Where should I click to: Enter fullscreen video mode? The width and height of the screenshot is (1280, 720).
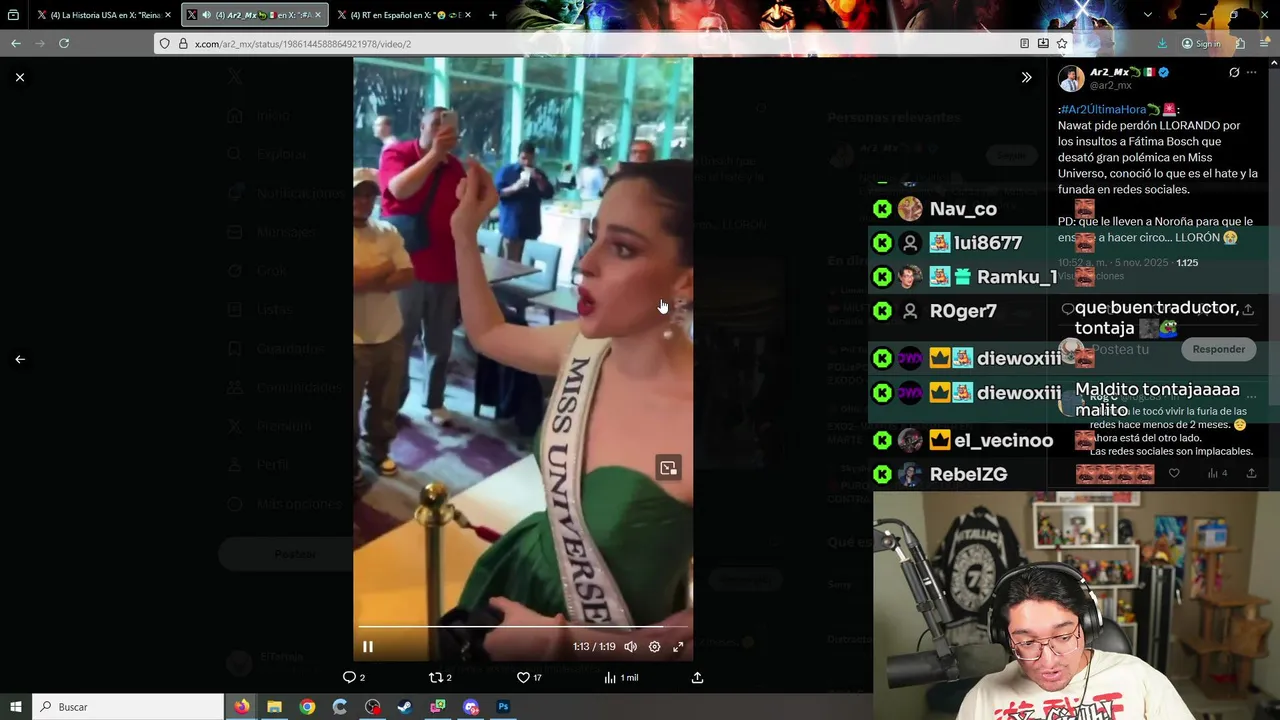[678, 647]
